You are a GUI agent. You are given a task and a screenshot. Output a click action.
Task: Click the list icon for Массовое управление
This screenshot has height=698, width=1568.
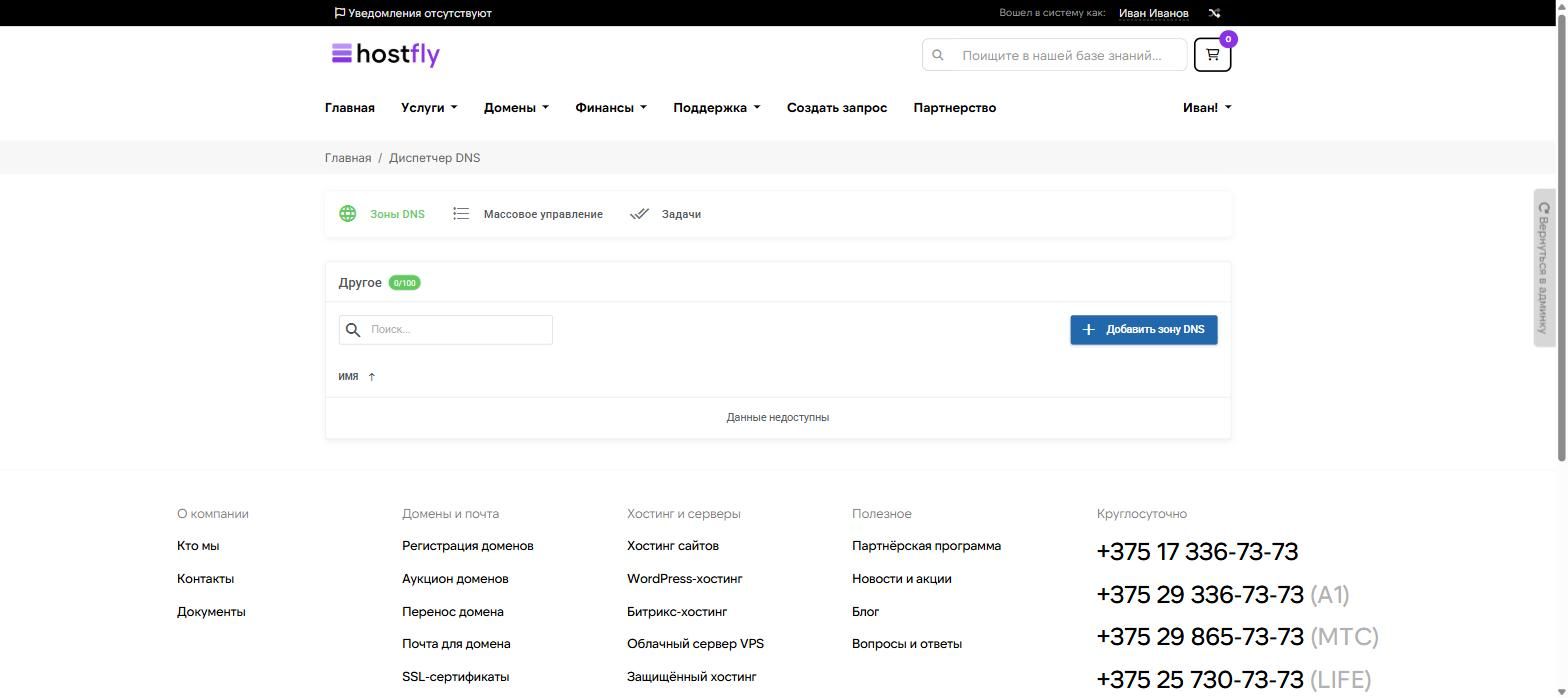pyautogui.click(x=461, y=214)
